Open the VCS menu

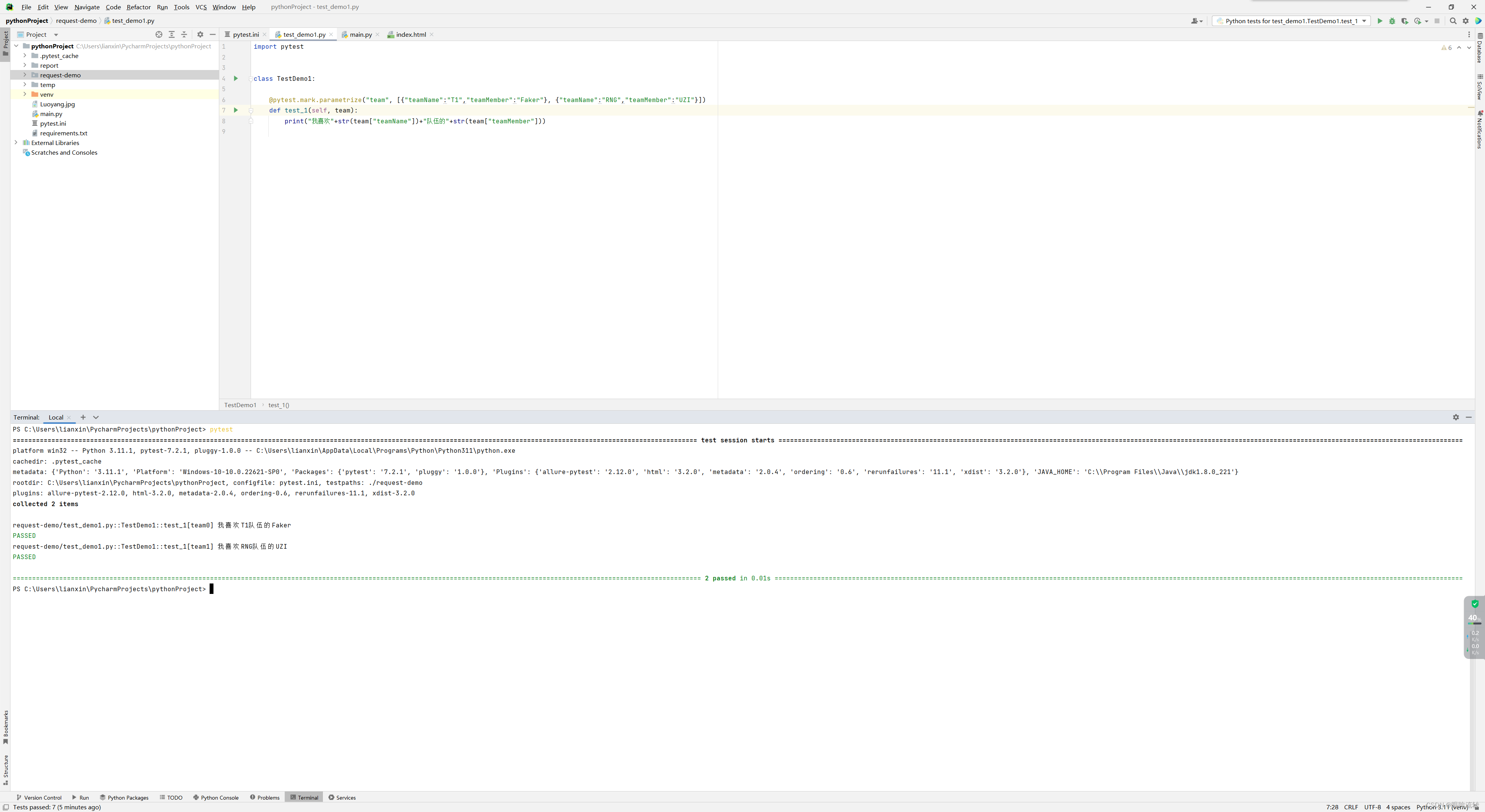(201, 7)
